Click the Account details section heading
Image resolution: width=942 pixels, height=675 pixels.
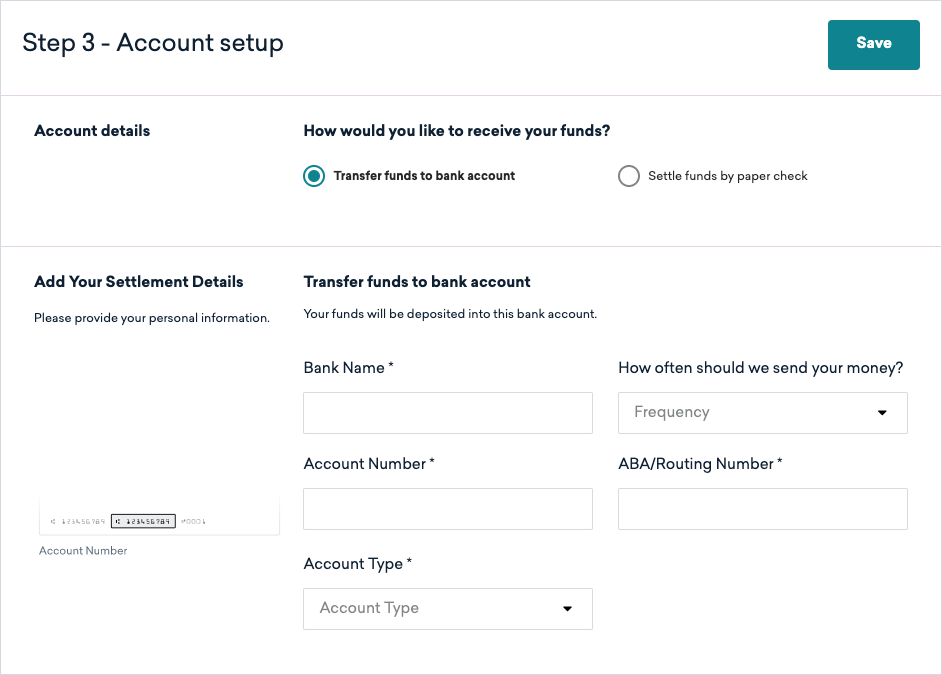[92, 131]
